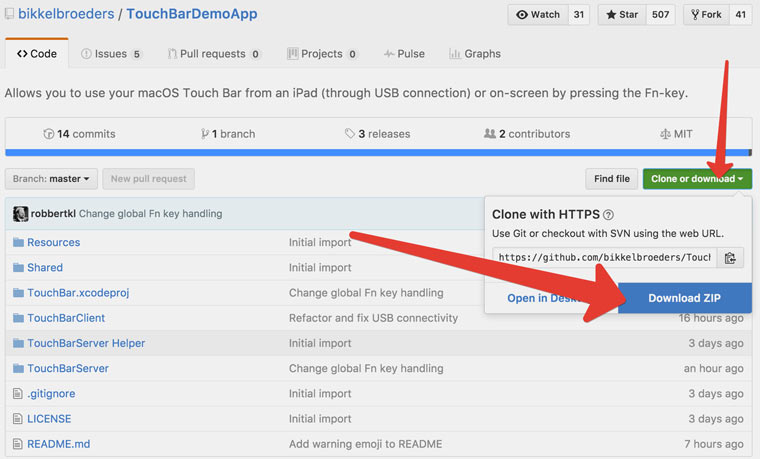This screenshot has width=760, height=459.
Task: Star the TouchBarDemoApp repository
Action: [622, 15]
